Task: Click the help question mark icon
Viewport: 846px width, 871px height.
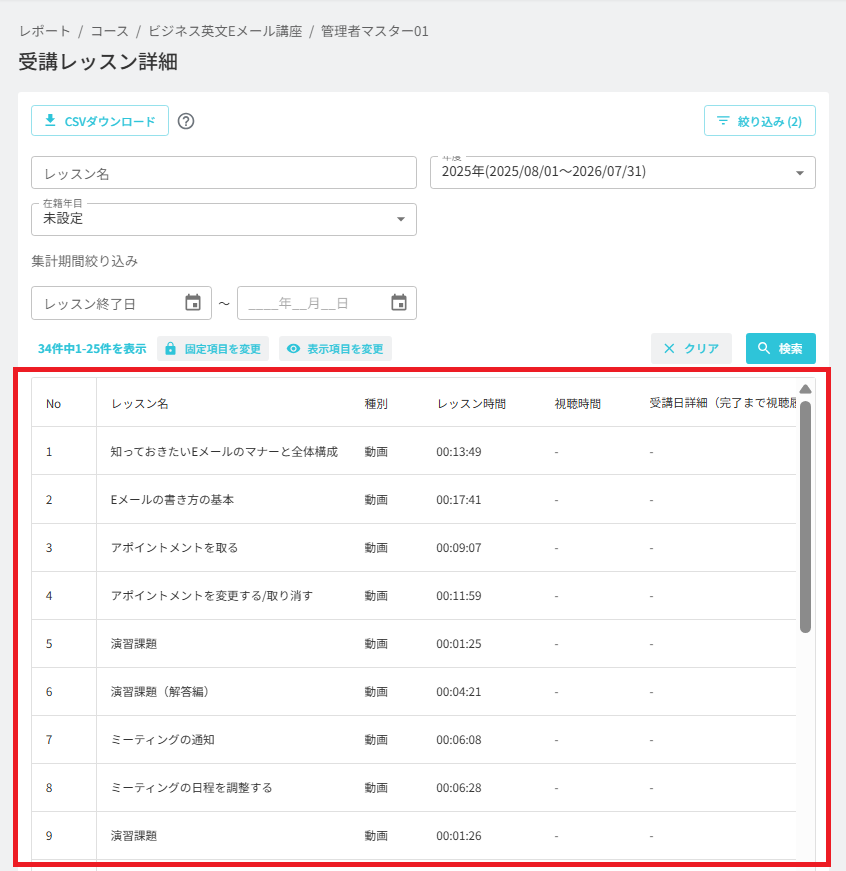Action: [x=186, y=121]
